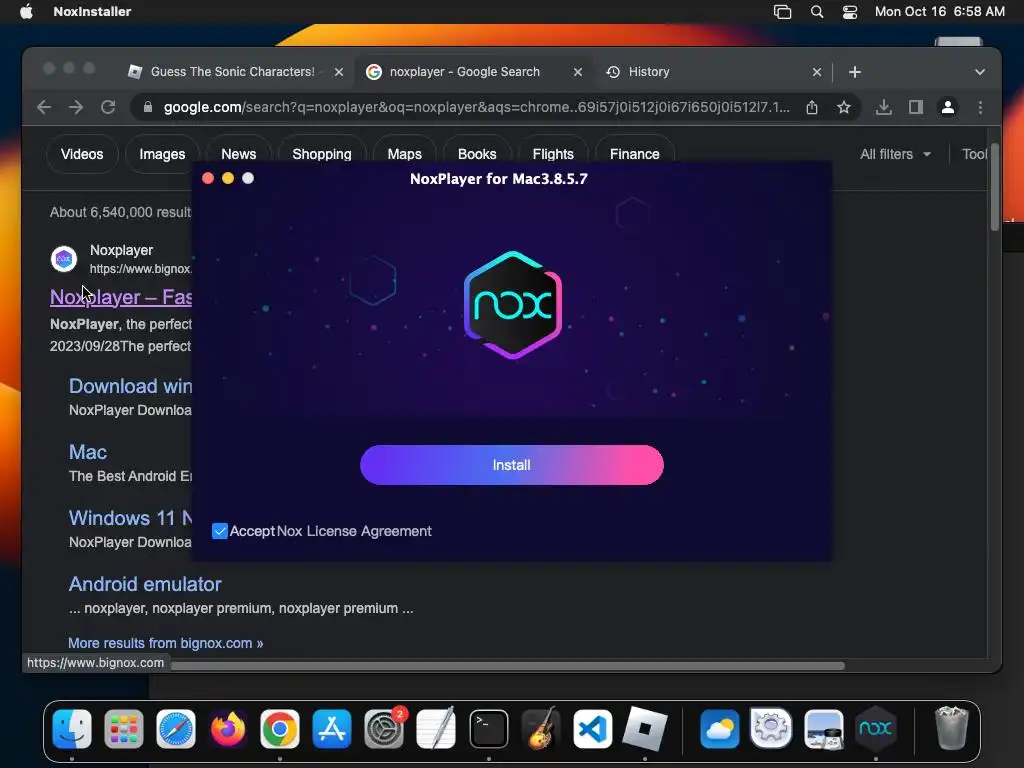
Task: Filter results by Books
Action: click(x=477, y=154)
